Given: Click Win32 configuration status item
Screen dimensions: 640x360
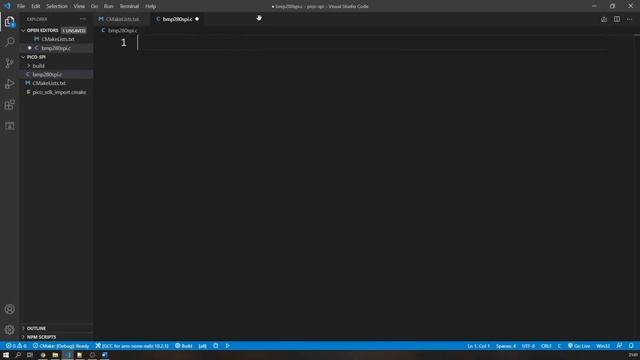Looking at the screenshot, I should [603, 346].
